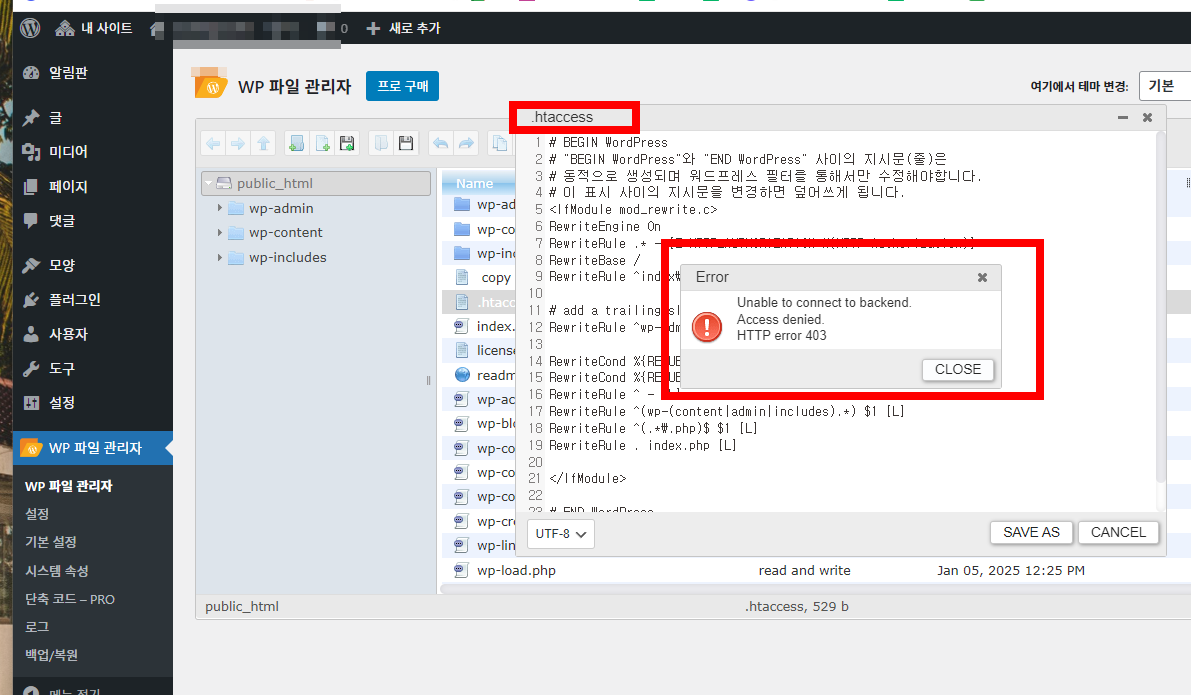Open 단축 코드 – PRO submenu item
The image size is (1191, 695).
click(70, 599)
